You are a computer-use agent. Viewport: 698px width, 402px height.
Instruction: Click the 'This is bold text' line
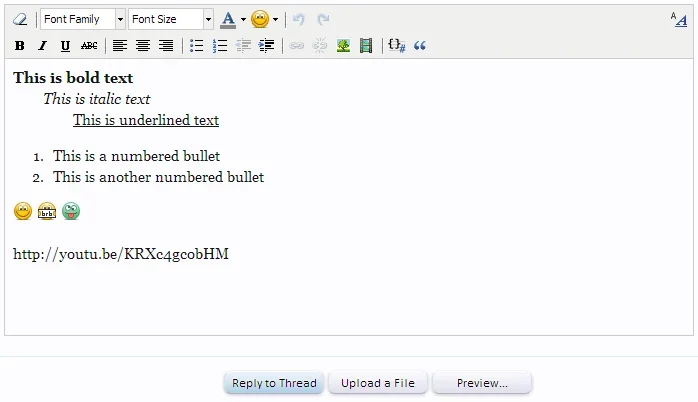73,78
